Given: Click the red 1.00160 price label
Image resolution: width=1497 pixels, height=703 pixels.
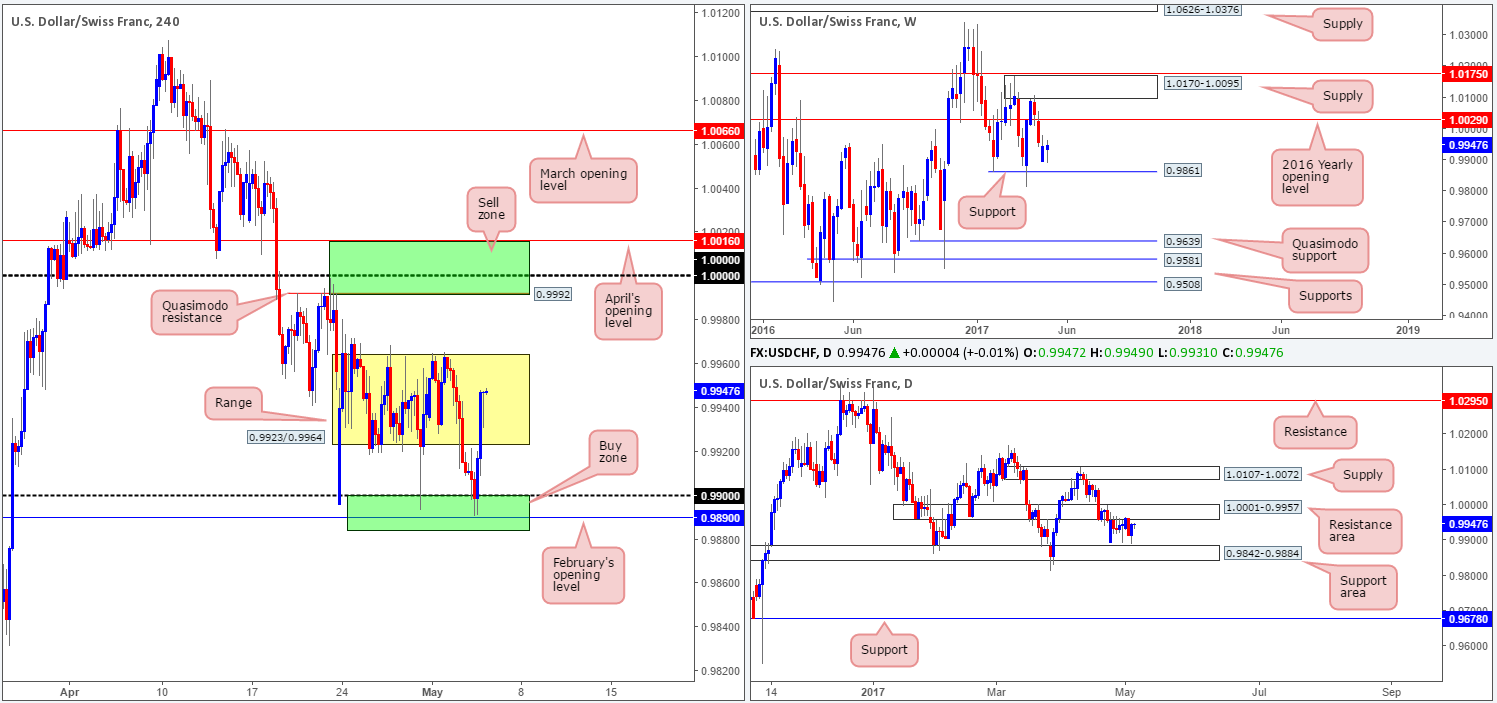Looking at the screenshot, I should [721, 241].
